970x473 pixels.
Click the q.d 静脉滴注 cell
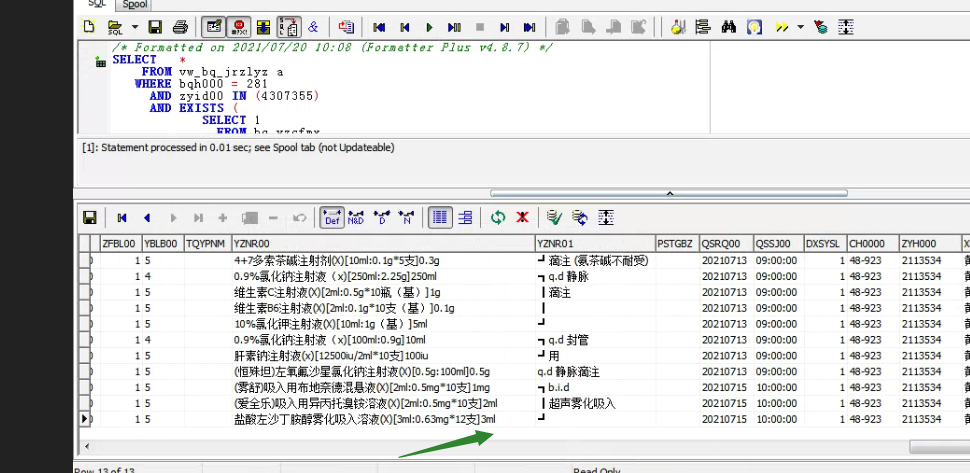coord(595,372)
